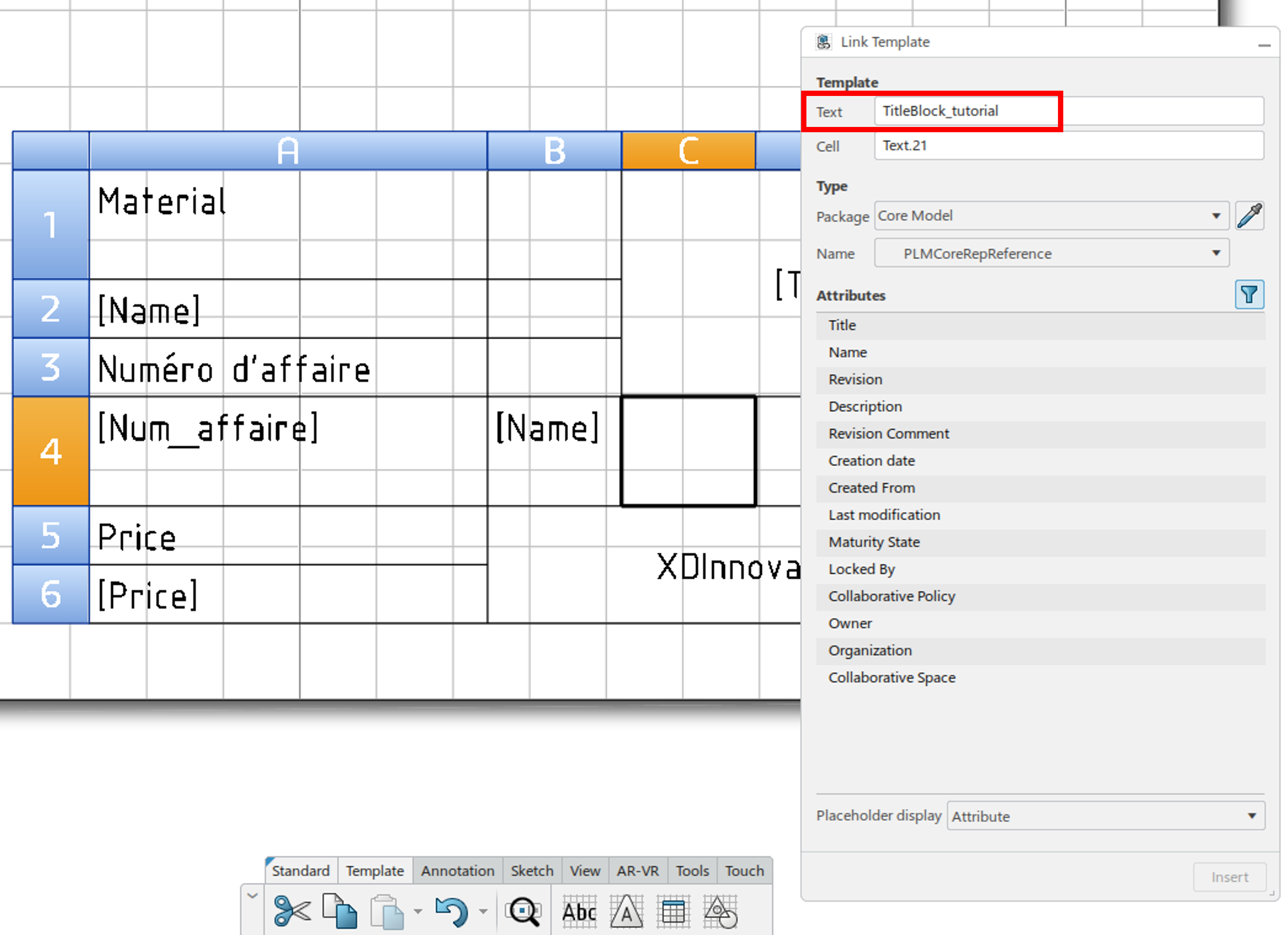The width and height of the screenshot is (1288, 935).
Task: Open the Package Core Model dropdown
Action: pos(1217,216)
